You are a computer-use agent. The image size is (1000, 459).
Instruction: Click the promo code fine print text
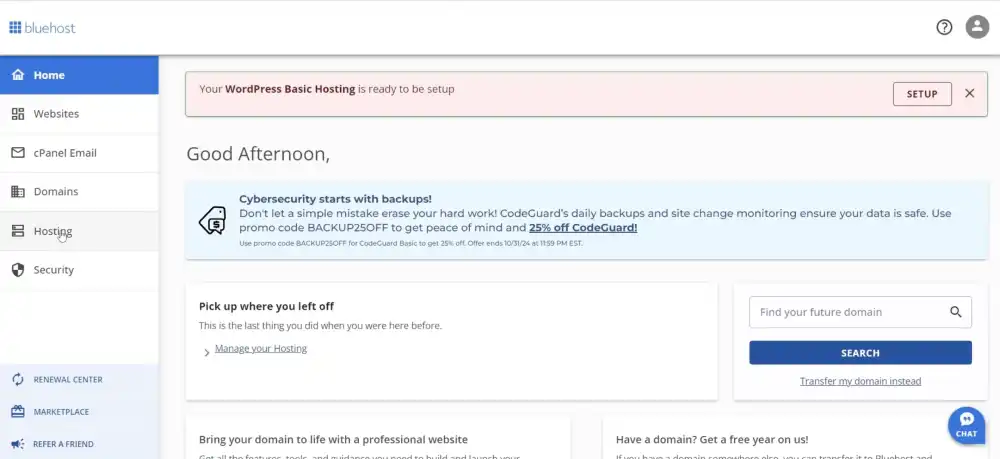411,244
